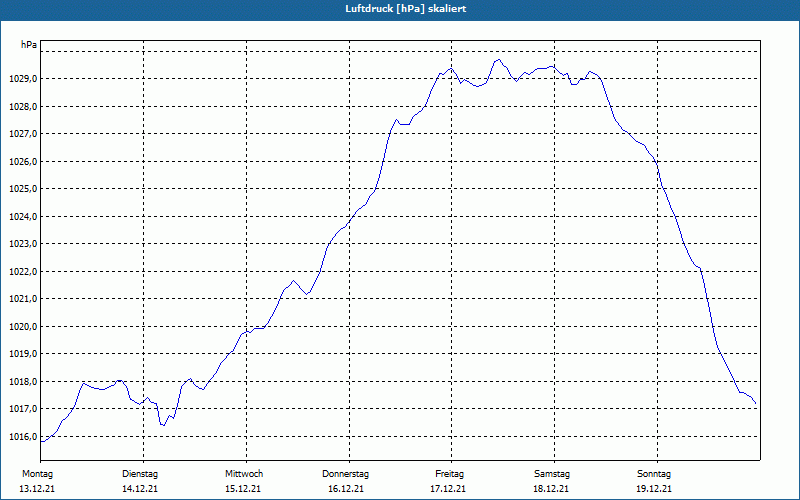The width and height of the screenshot is (800, 500).
Task: Click the 'Sonntag' day label
Action: 654,474
